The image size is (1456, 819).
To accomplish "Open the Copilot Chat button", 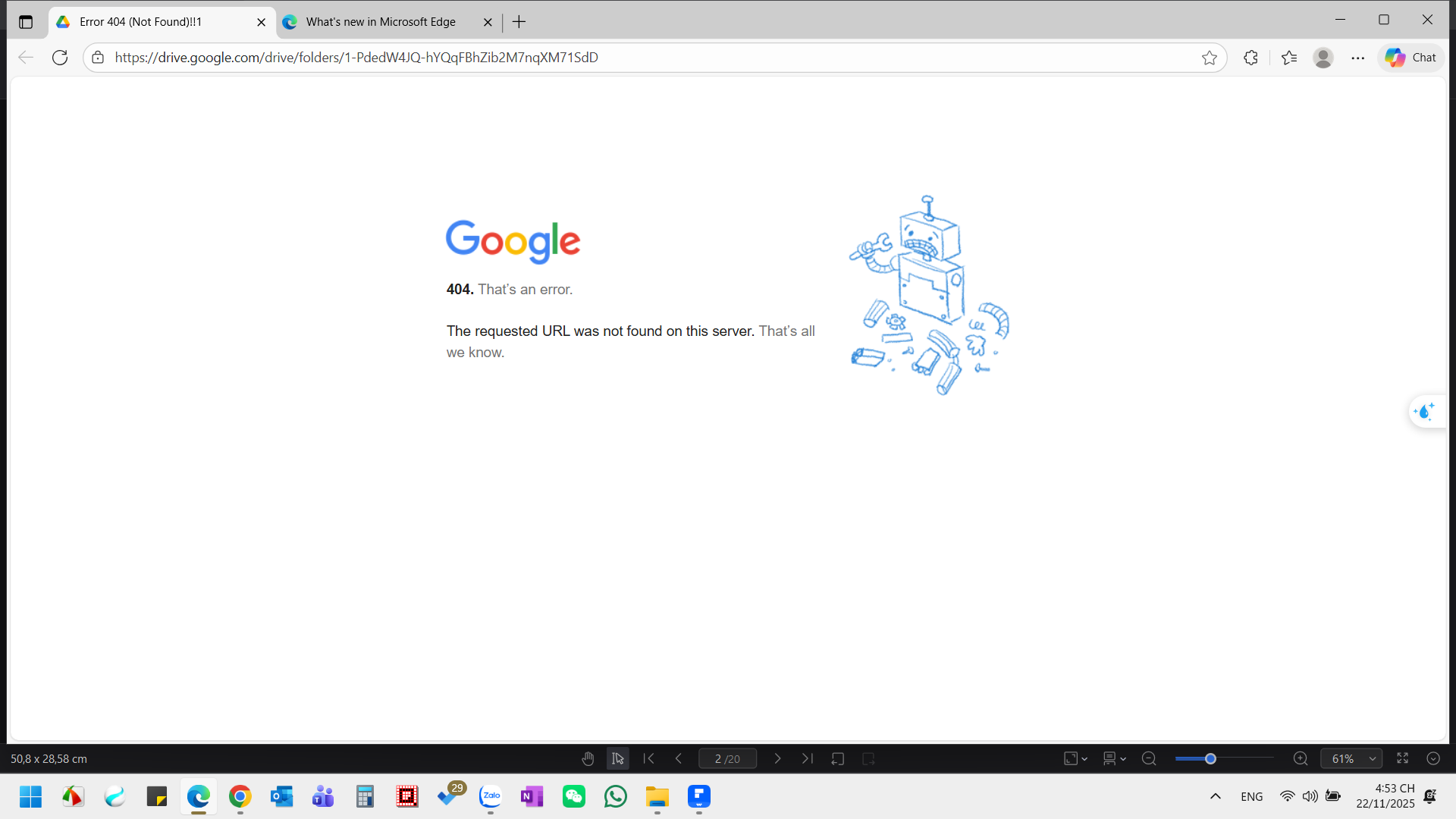I will (x=1410, y=58).
